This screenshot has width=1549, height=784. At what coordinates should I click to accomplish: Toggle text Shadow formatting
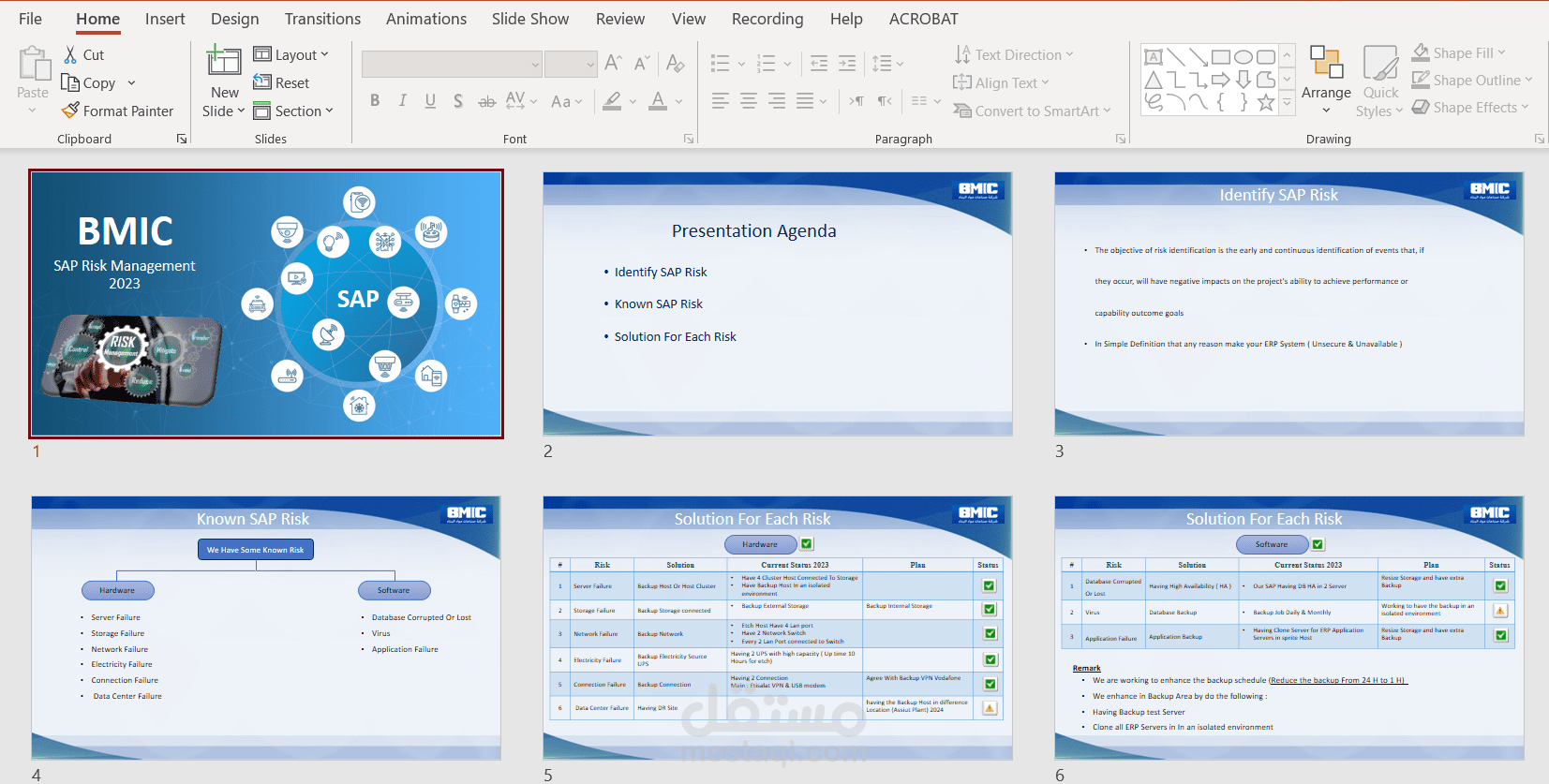(x=458, y=101)
